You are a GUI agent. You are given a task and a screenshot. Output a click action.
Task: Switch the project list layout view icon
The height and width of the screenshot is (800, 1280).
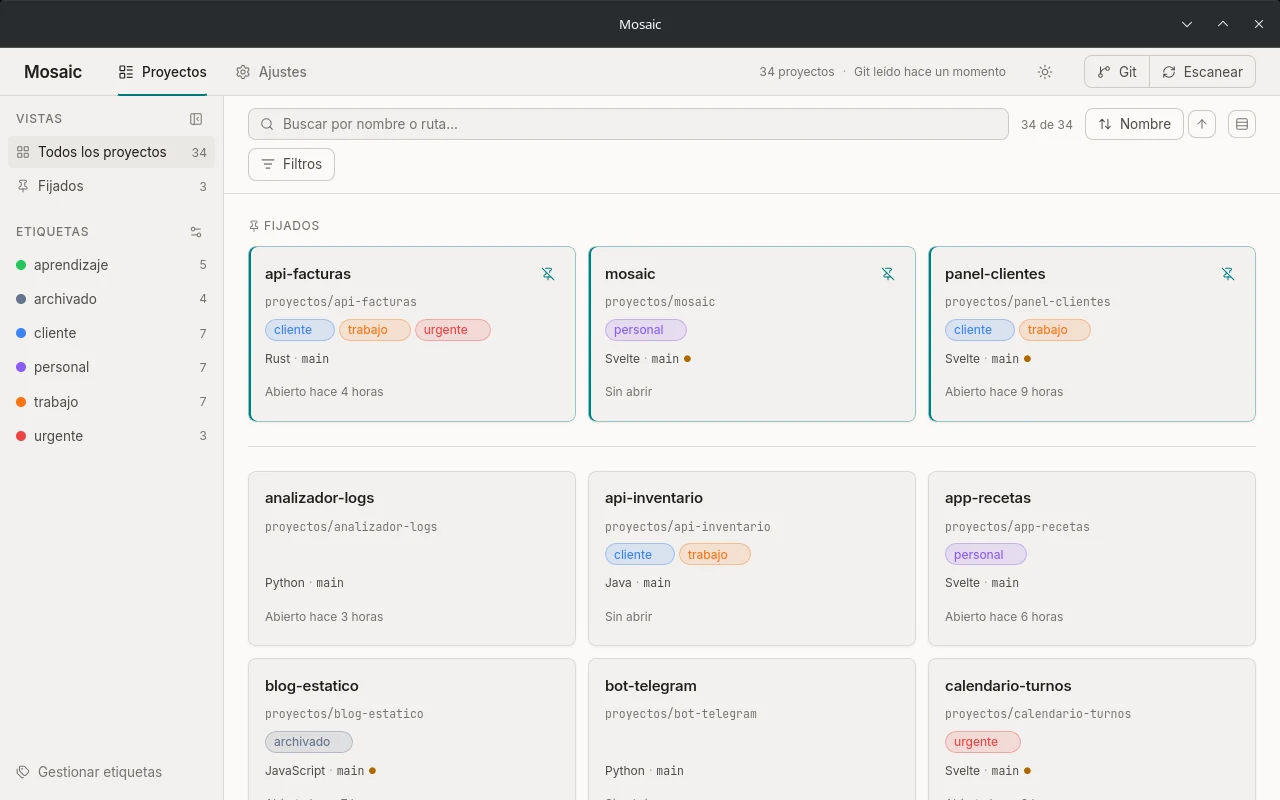tap(1242, 124)
